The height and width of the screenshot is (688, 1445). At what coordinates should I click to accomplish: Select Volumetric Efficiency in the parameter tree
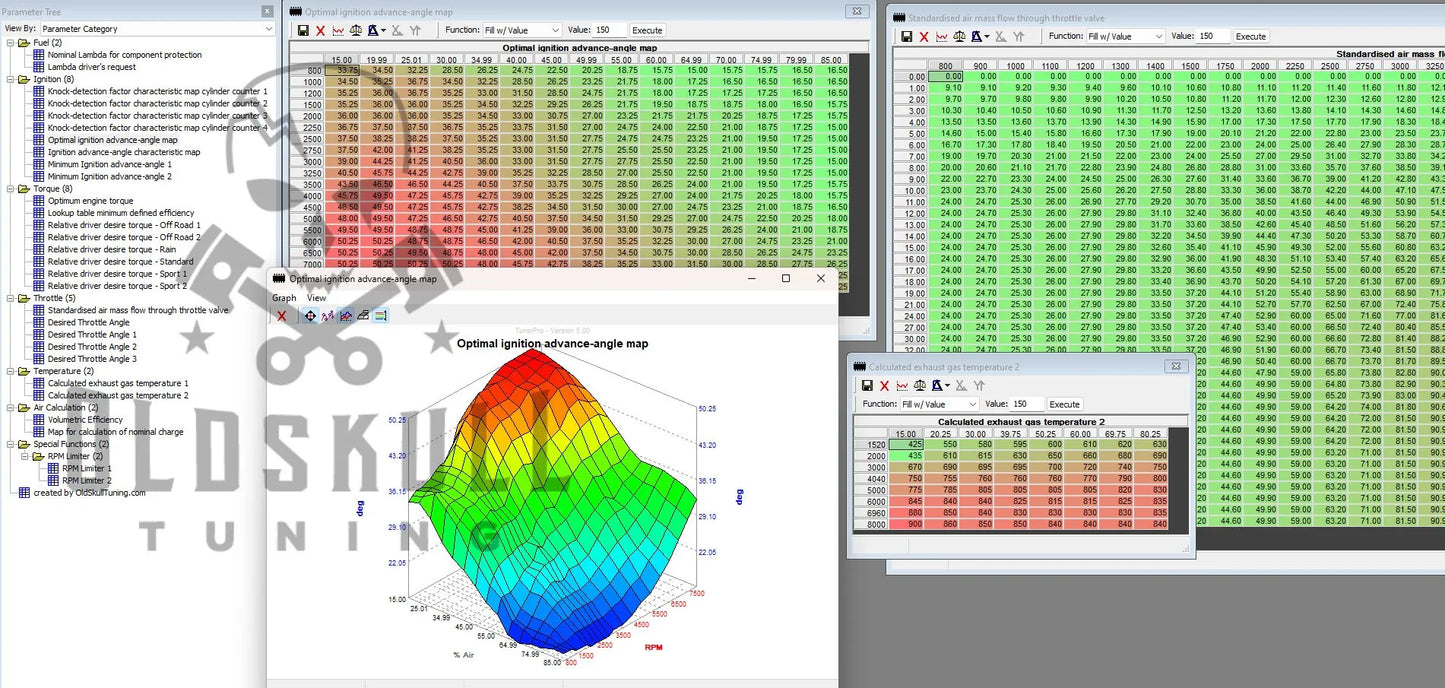tap(85, 420)
